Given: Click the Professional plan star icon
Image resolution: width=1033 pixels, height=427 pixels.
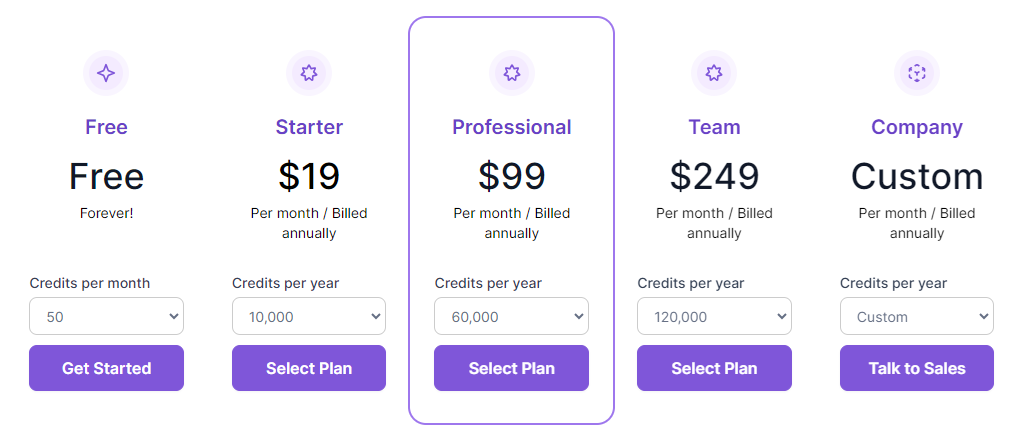Looking at the screenshot, I should pyautogui.click(x=512, y=73).
